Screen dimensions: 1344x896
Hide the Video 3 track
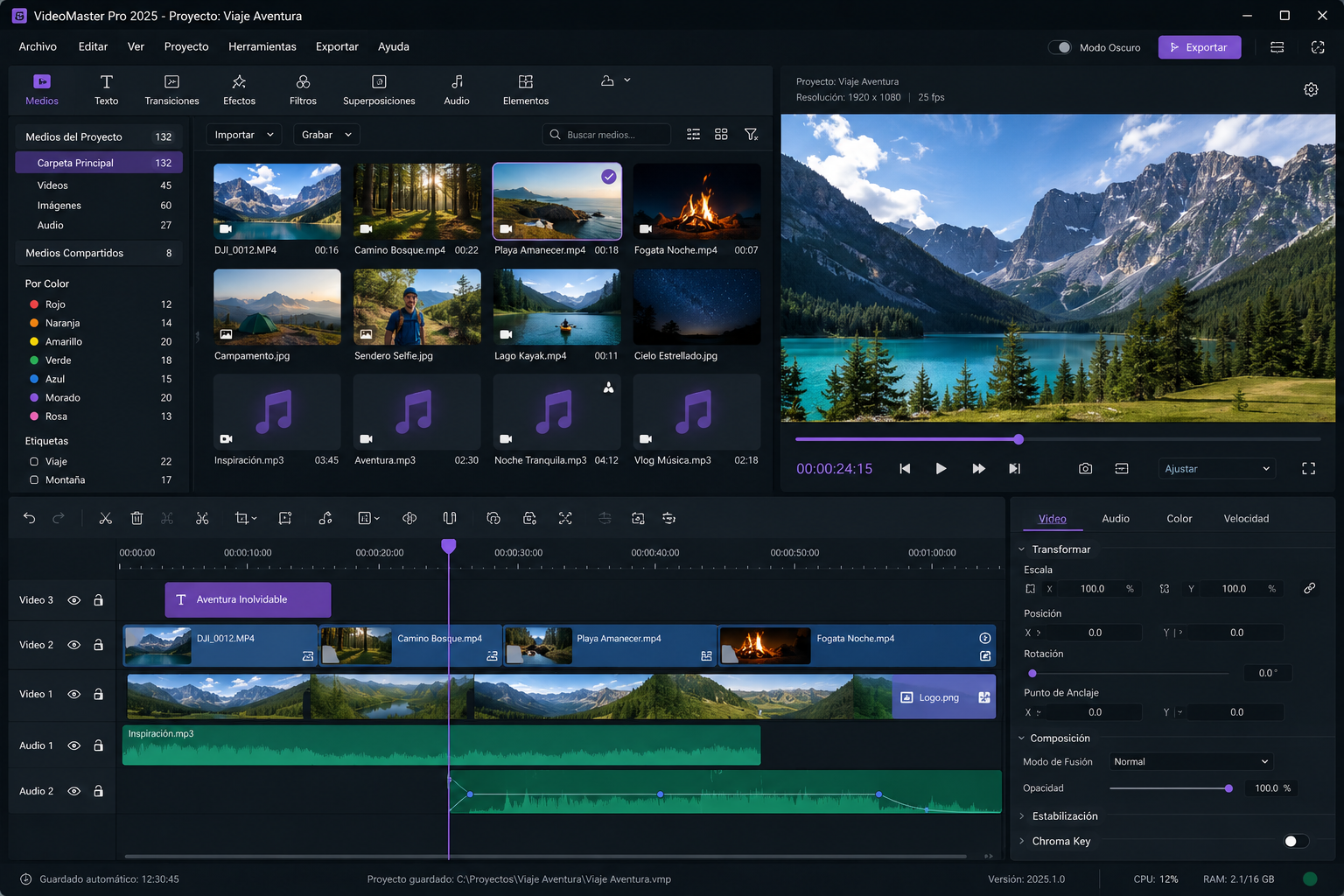point(74,600)
